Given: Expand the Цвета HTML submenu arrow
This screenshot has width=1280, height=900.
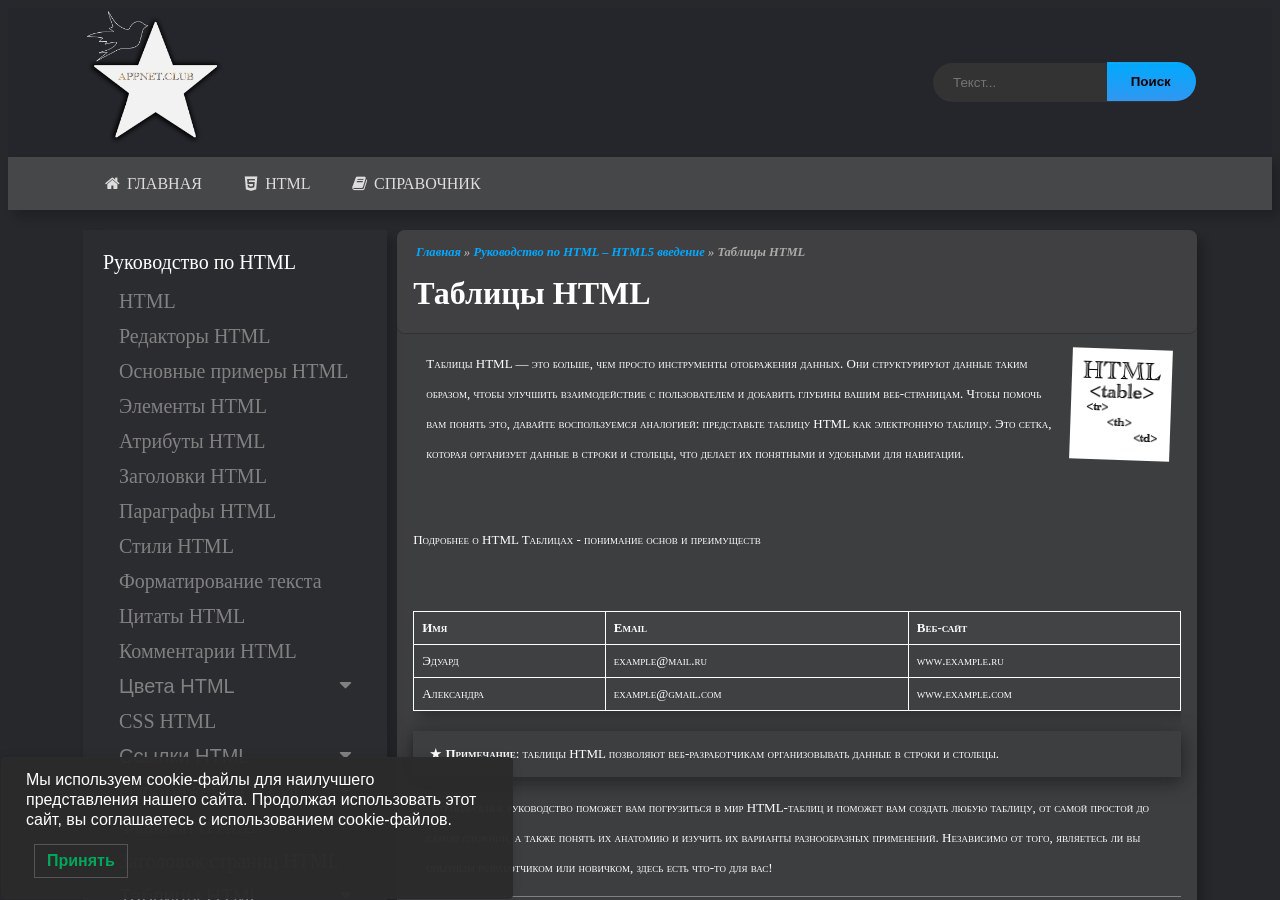Looking at the screenshot, I should 345,686.
